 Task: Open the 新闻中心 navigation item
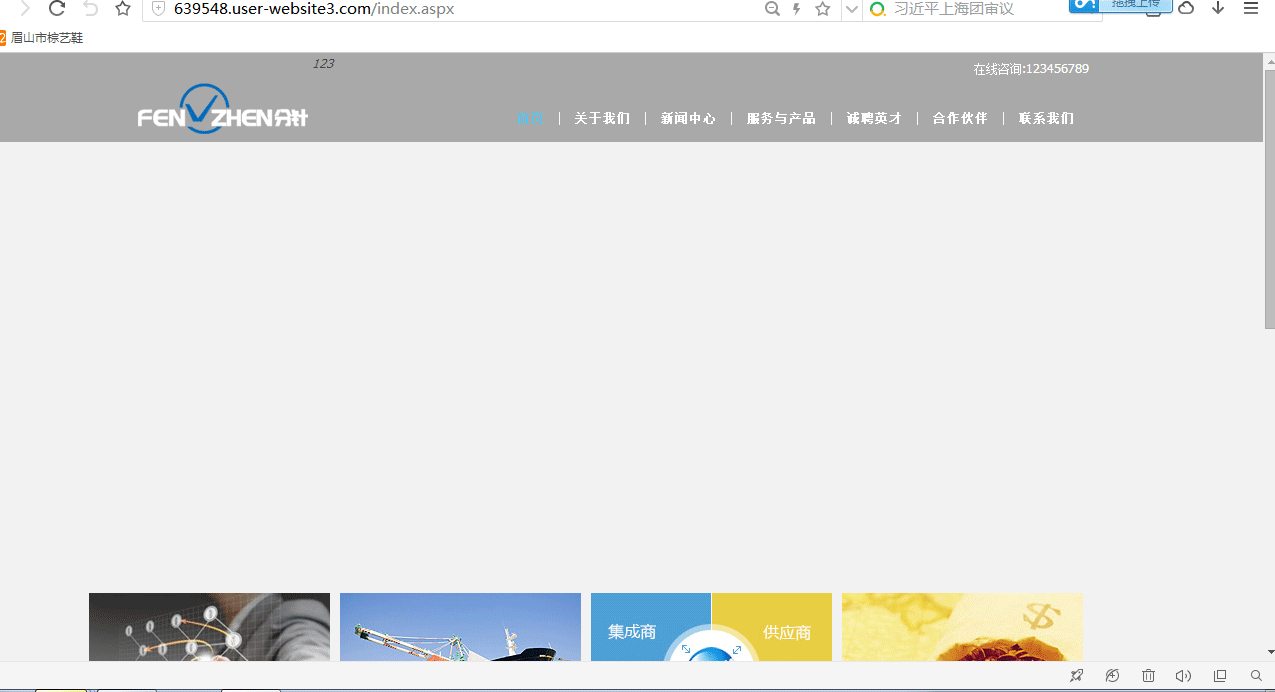[688, 118]
